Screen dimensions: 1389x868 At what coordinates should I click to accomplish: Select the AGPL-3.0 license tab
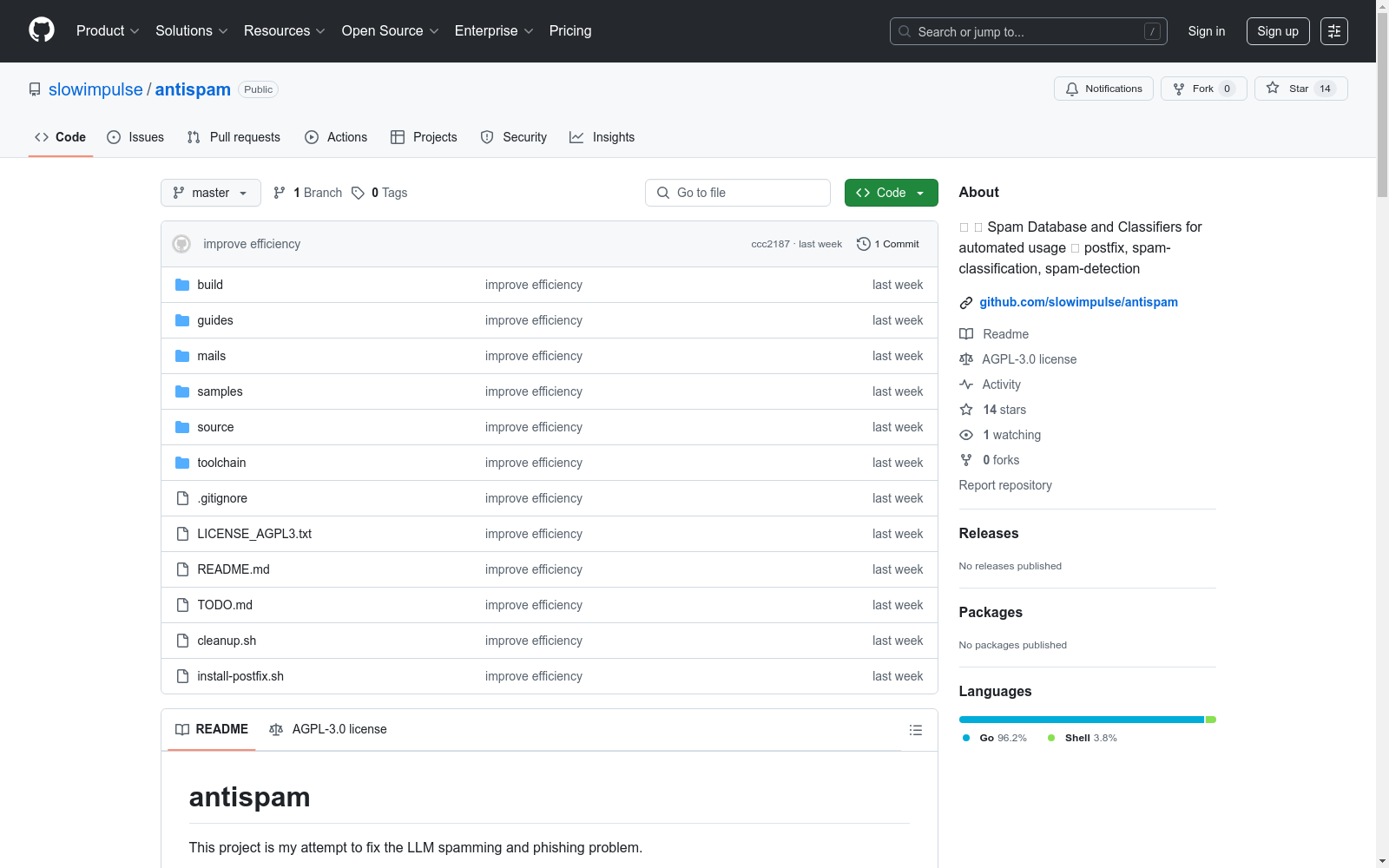[328, 729]
